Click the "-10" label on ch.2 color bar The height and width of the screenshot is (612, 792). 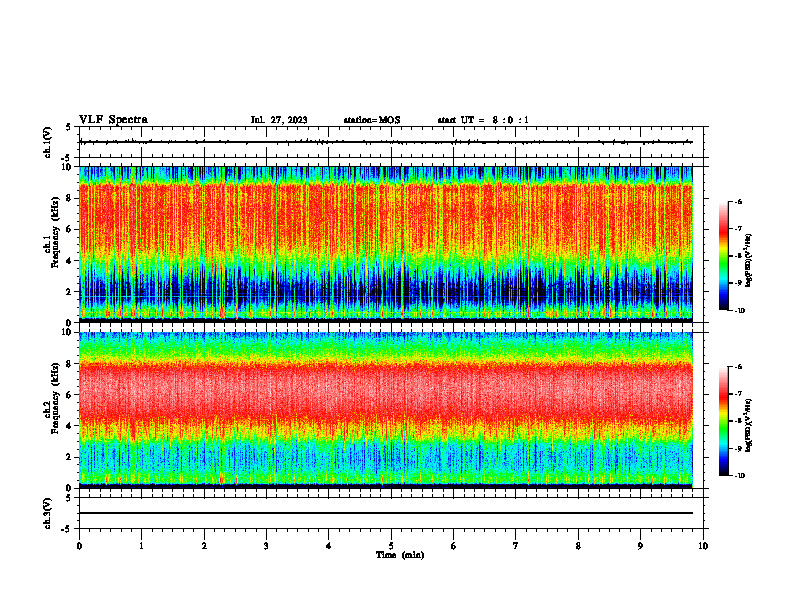click(x=739, y=476)
